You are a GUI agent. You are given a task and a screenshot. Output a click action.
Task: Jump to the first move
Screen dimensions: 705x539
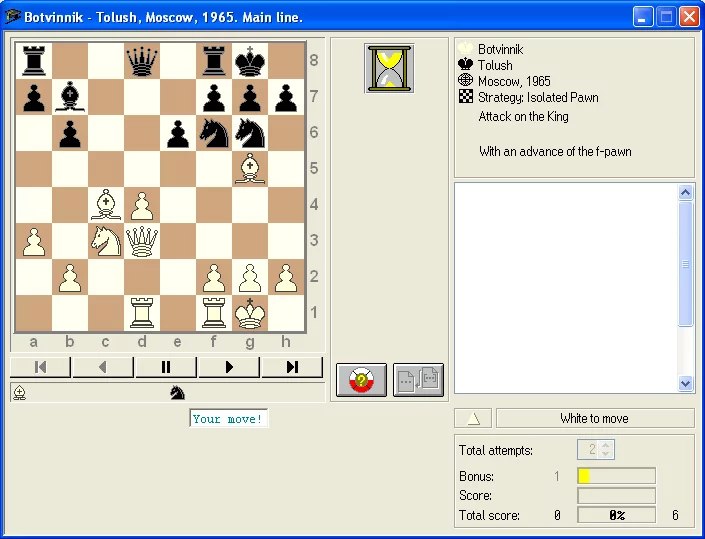point(40,367)
